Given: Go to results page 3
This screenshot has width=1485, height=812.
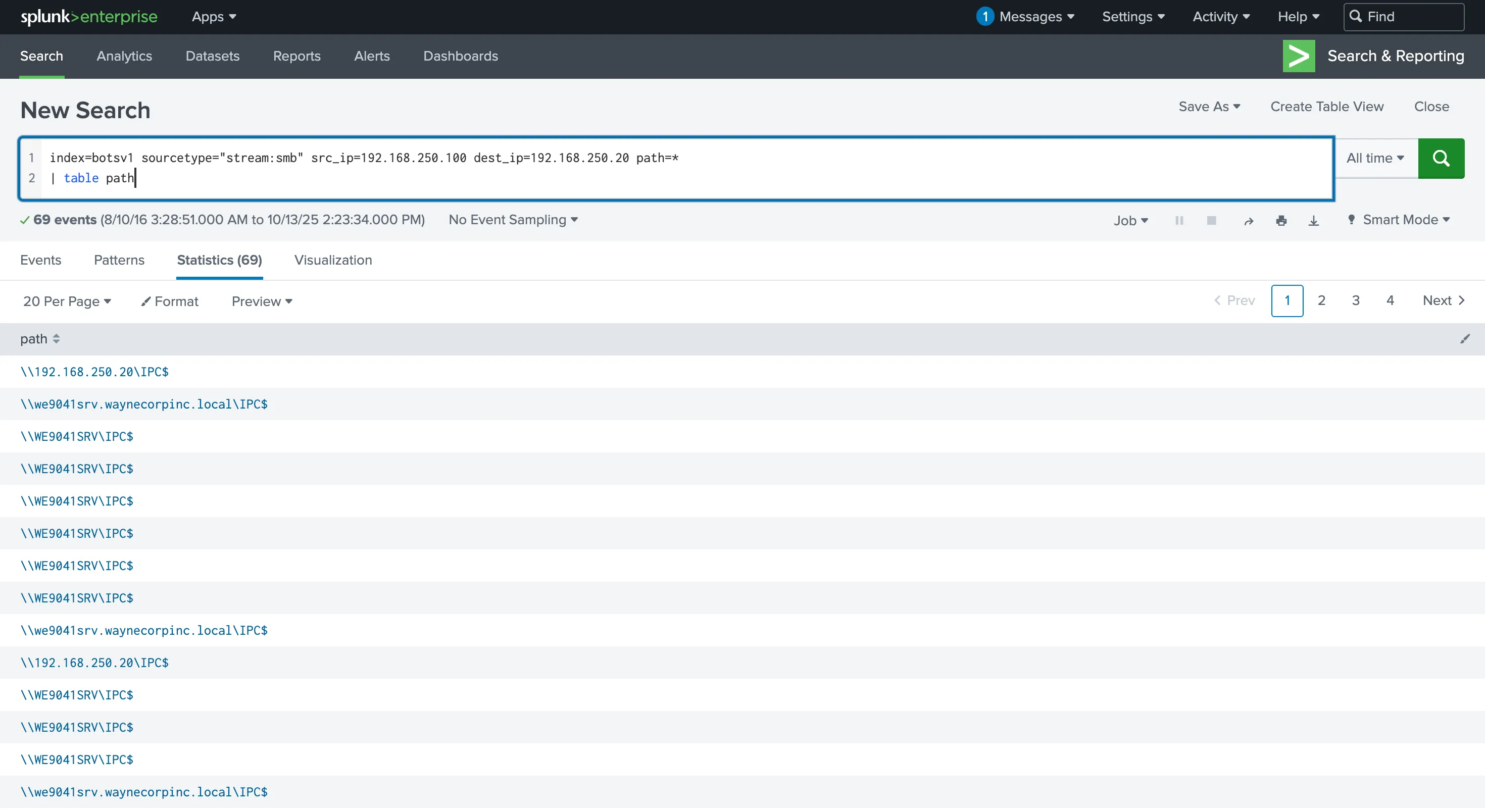Looking at the screenshot, I should tap(1355, 300).
